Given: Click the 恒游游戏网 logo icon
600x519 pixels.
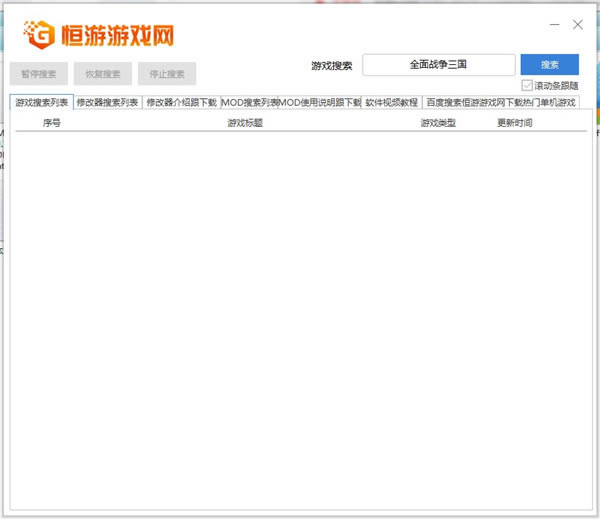Looking at the screenshot, I should 42,34.
